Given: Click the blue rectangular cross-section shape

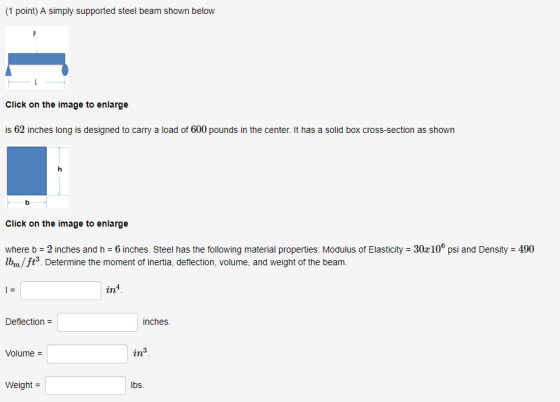Looking at the screenshot, I should pyautogui.click(x=27, y=171).
